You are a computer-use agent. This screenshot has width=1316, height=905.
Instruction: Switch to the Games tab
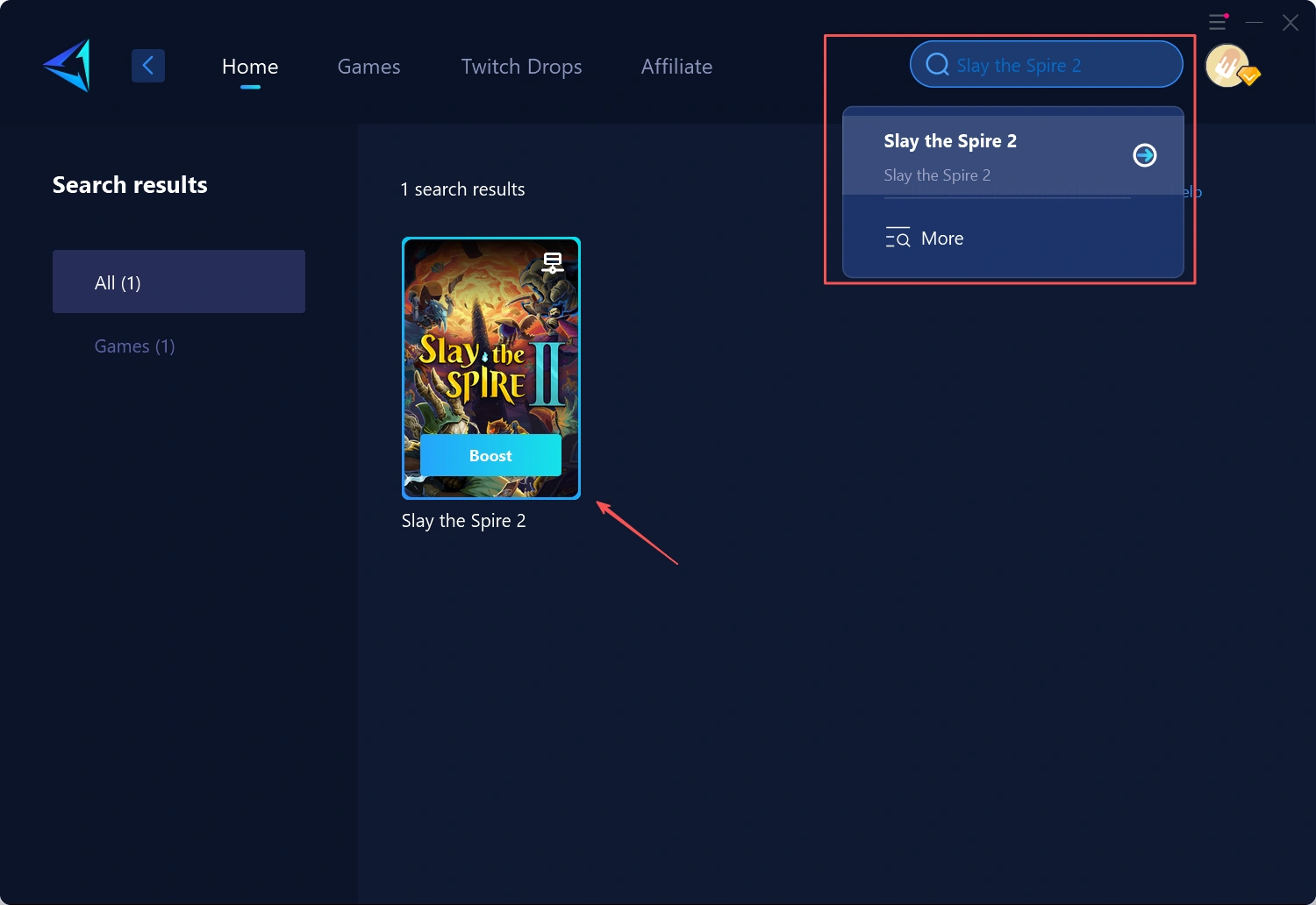368,66
